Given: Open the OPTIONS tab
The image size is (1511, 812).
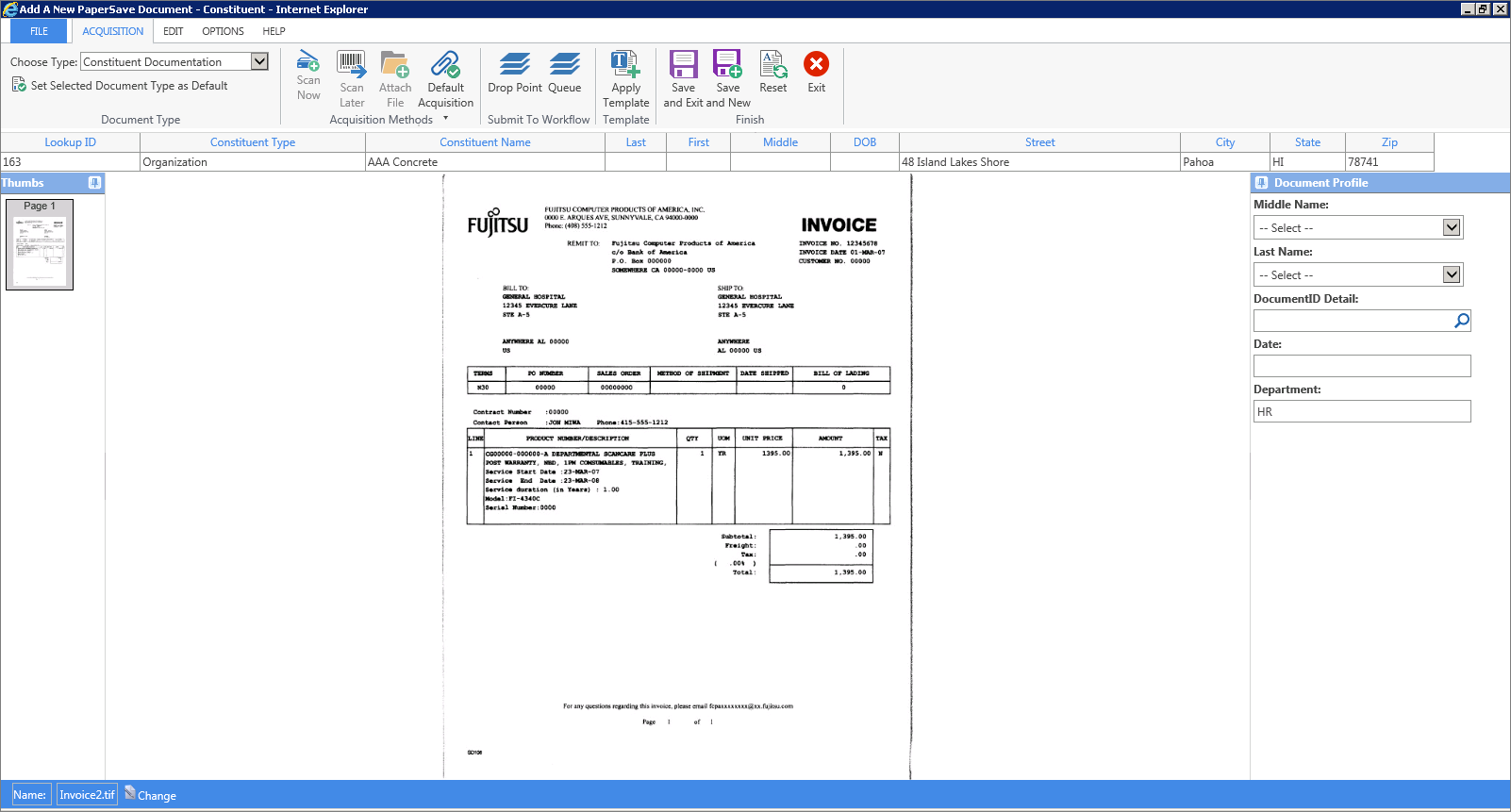Looking at the screenshot, I should coord(223,31).
